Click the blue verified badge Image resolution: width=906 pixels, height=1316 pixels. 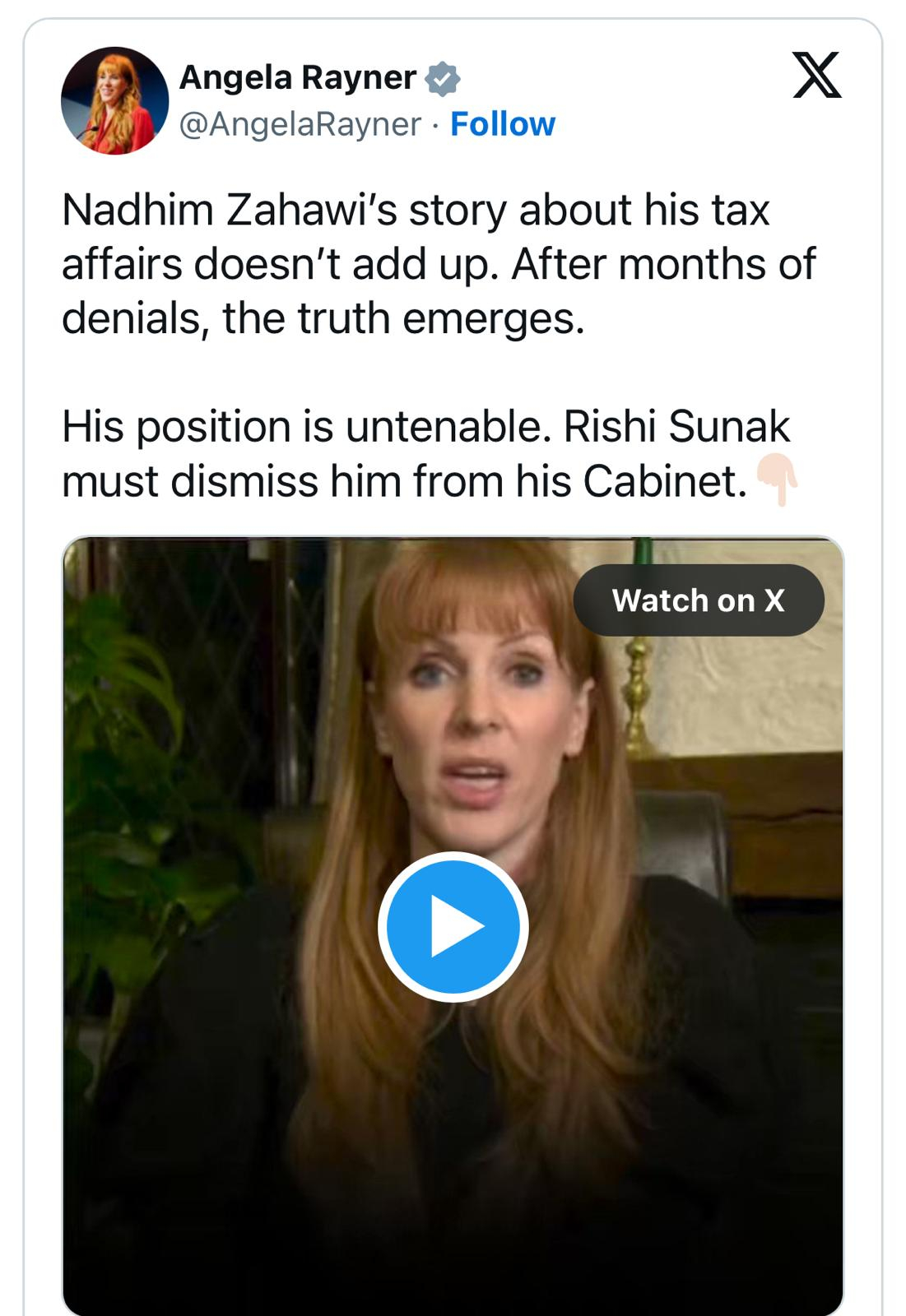443,79
